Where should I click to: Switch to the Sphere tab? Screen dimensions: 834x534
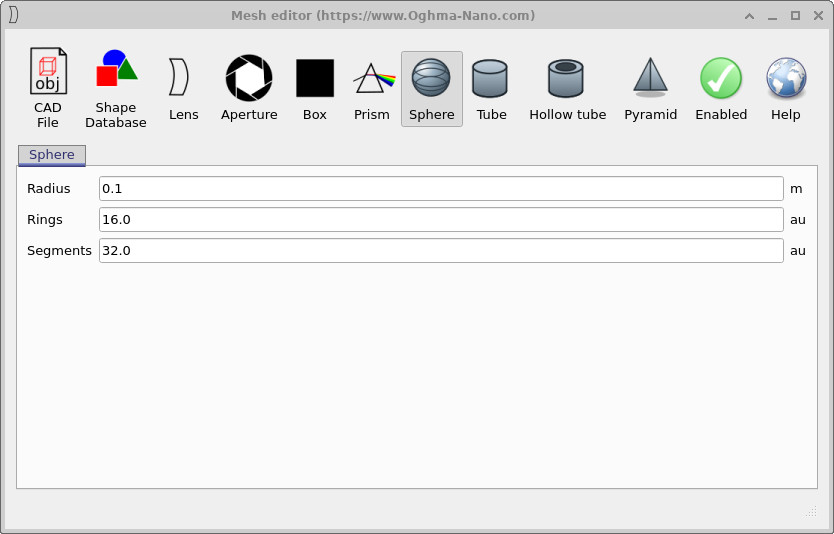click(x=52, y=155)
